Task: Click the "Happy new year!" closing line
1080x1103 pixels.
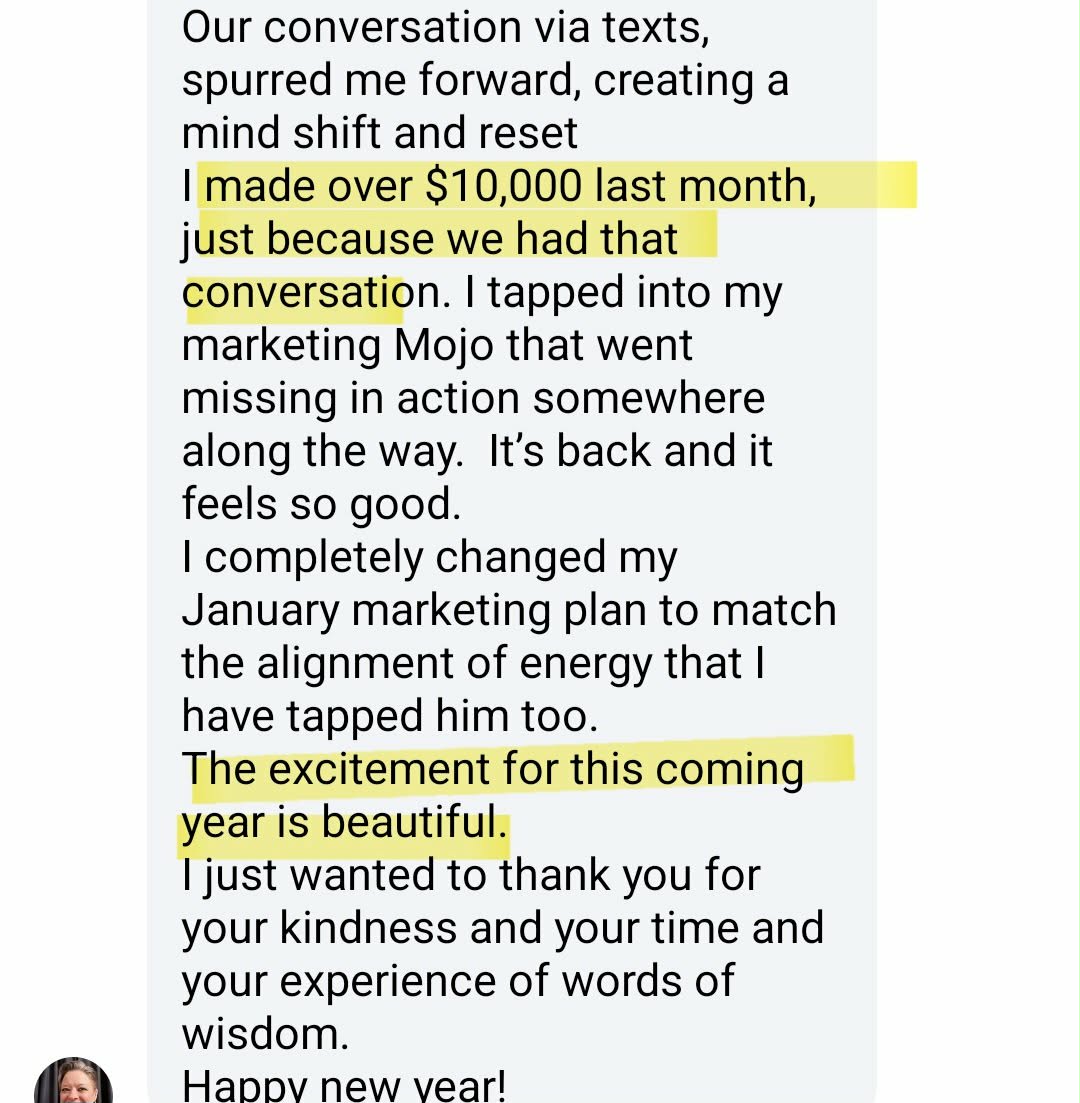Action: pos(344,1085)
